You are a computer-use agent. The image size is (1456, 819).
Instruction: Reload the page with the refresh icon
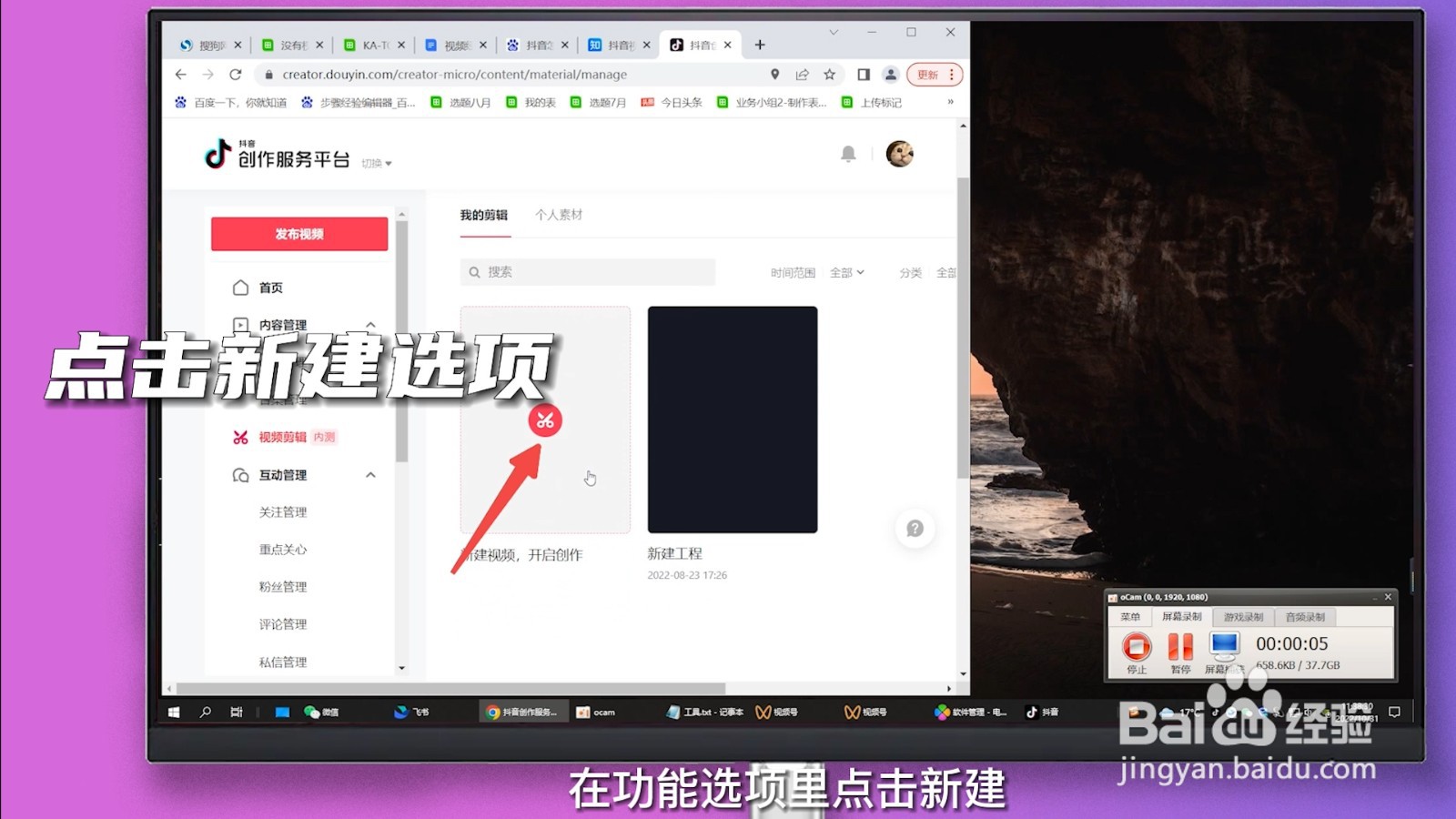[x=236, y=75]
